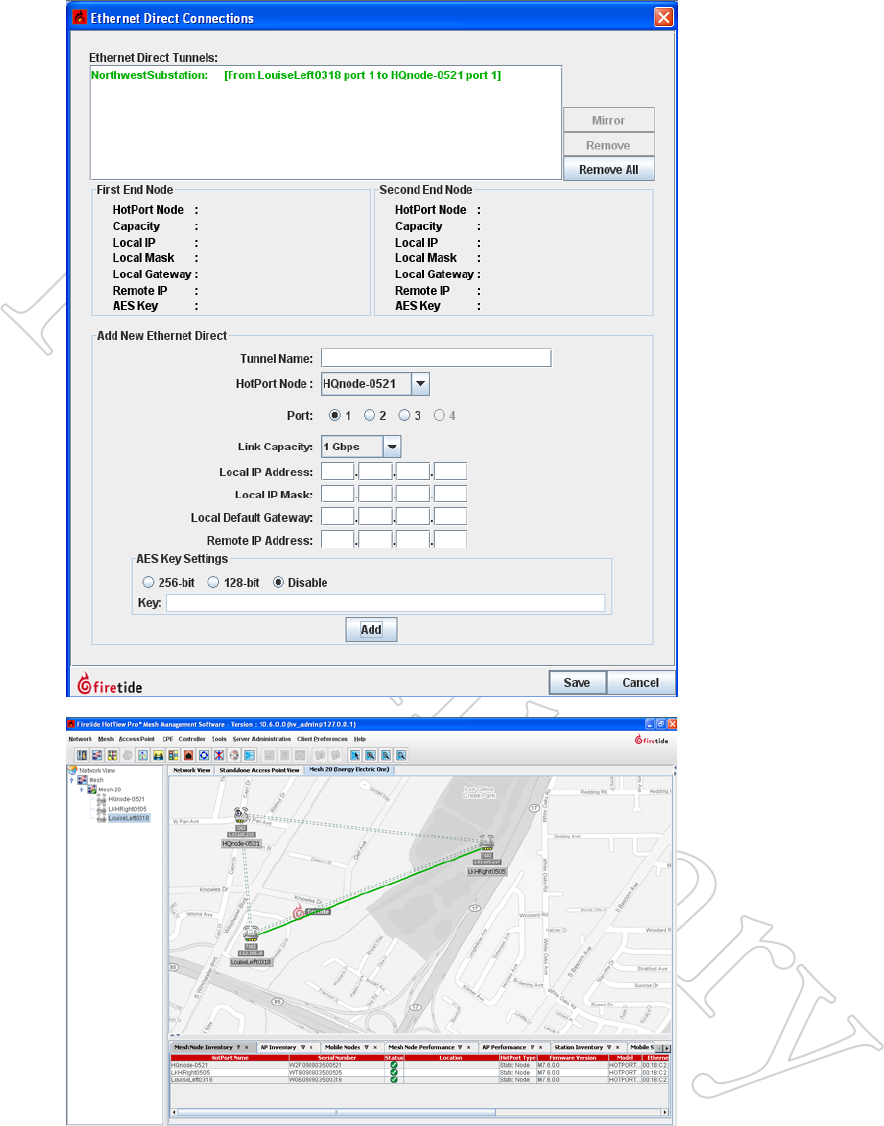The height and width of the screenshot is (1126, 884).
Task: Click the Serial Number column header
Action: click(x=337, y=1058)
